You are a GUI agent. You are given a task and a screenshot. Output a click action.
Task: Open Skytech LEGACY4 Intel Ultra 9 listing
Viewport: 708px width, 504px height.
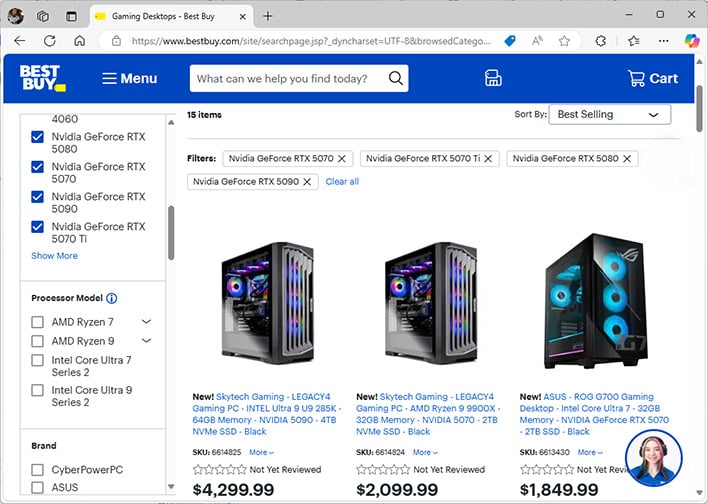(266, 414)
